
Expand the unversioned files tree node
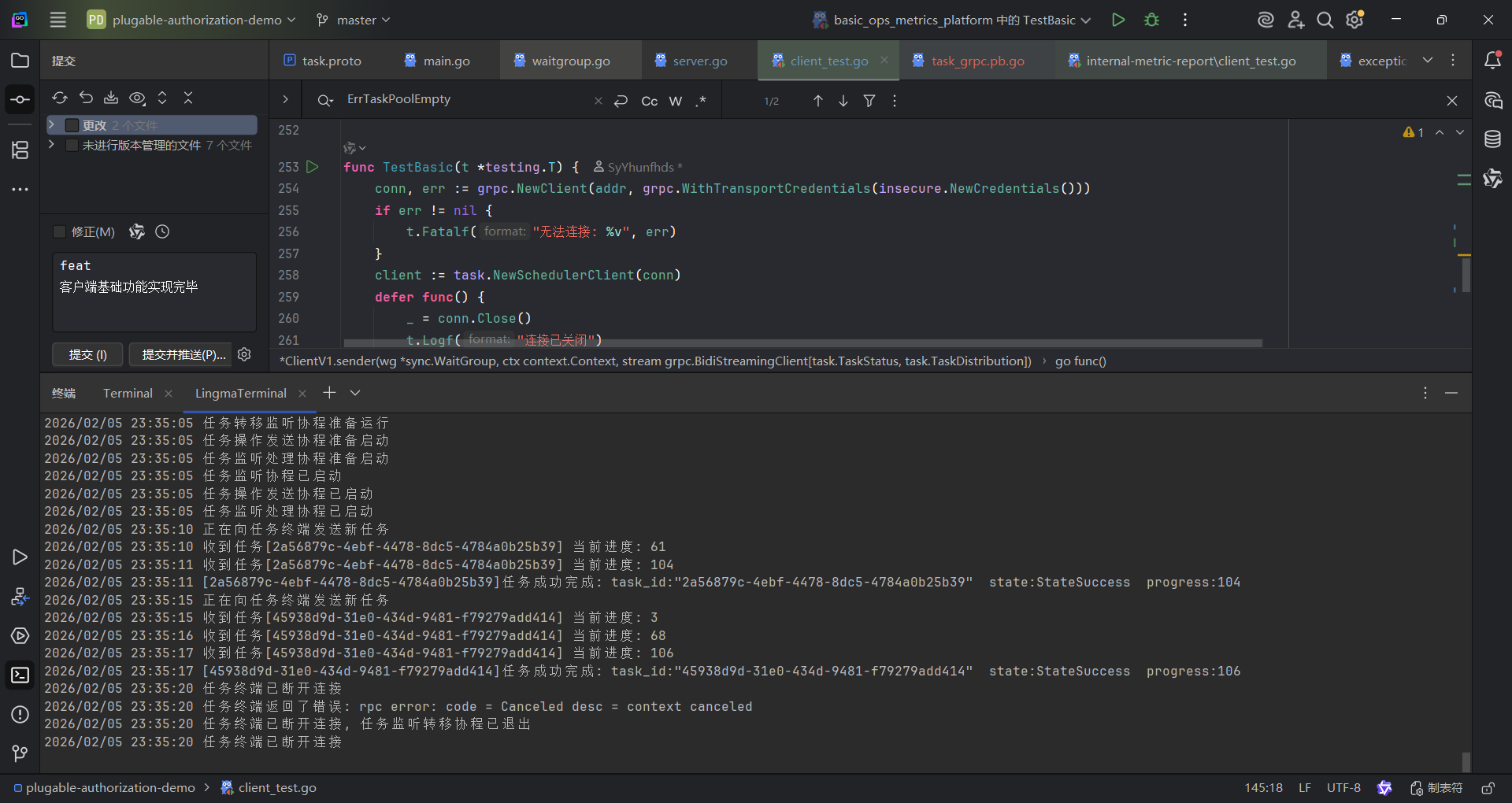(51, 145)
